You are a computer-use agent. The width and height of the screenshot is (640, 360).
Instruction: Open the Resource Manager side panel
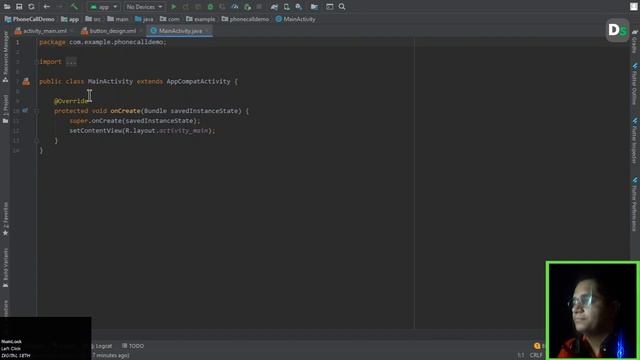pyautogui.click(x=5, y=56)
